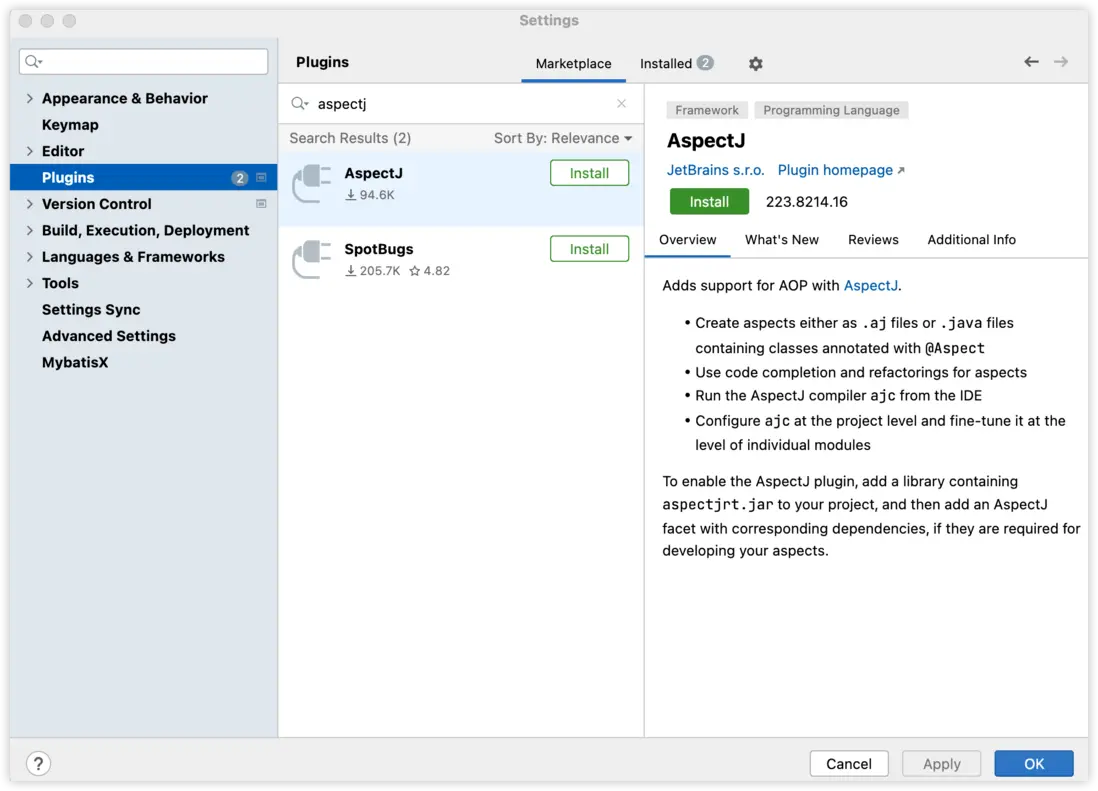
Task: Expand Build, Execution, Deployment section
Action: 29,230
